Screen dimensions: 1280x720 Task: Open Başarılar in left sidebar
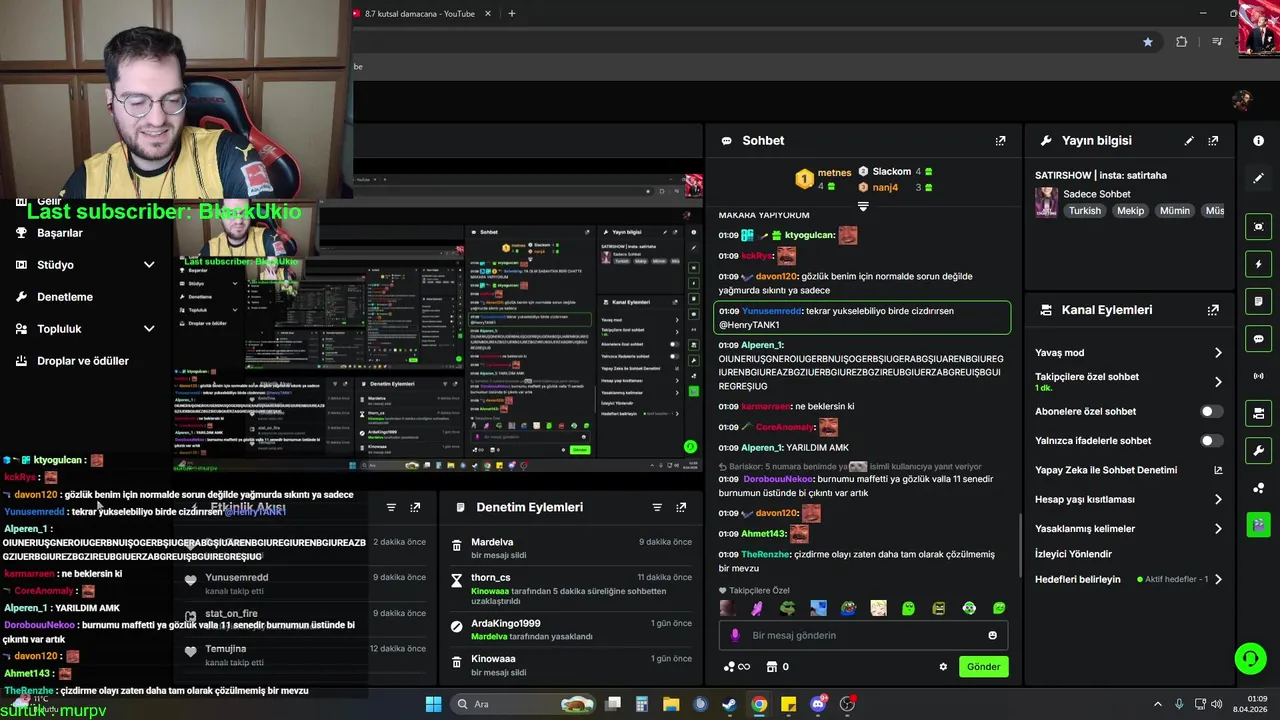pyautogui.click(x=60, y=233)
